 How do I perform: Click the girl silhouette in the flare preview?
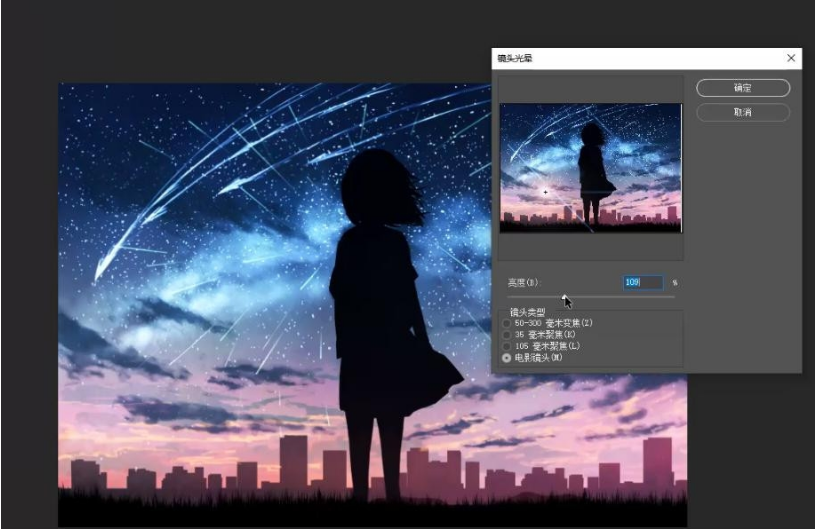[x=593, y=165]
